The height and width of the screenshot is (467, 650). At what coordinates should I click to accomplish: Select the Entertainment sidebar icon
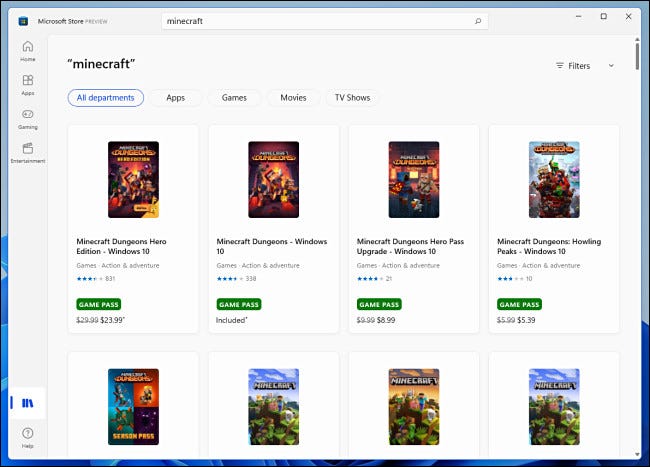[x=27, y=150]
